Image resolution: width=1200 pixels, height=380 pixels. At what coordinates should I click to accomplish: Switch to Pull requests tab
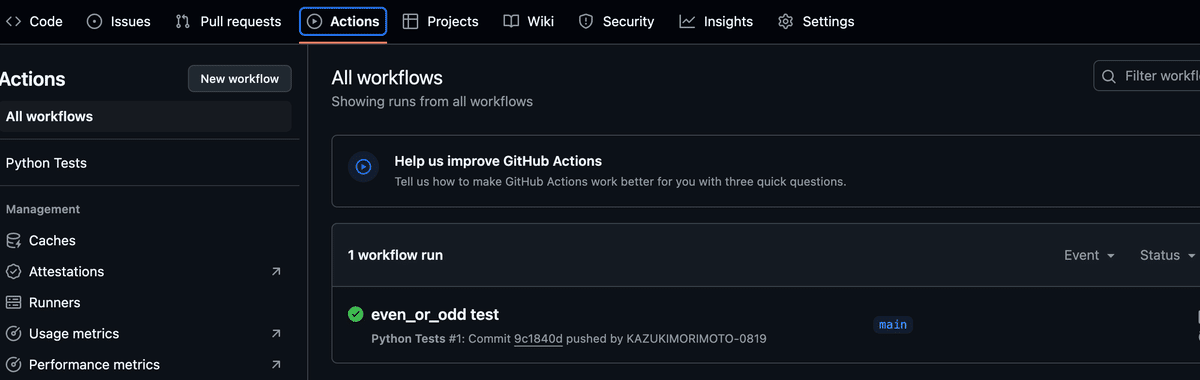tap(228, 21)
